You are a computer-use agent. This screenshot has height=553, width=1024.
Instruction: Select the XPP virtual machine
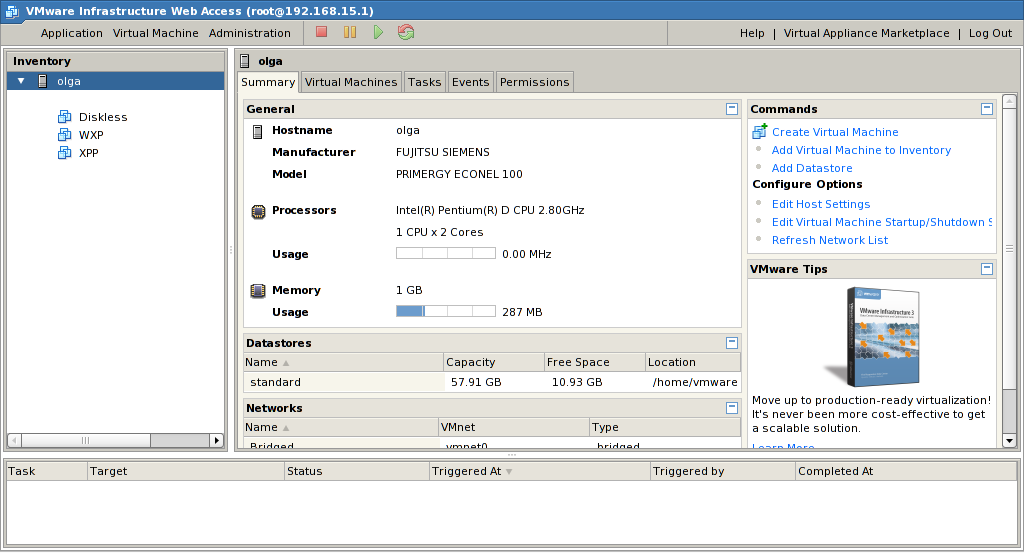coord(88,153)
